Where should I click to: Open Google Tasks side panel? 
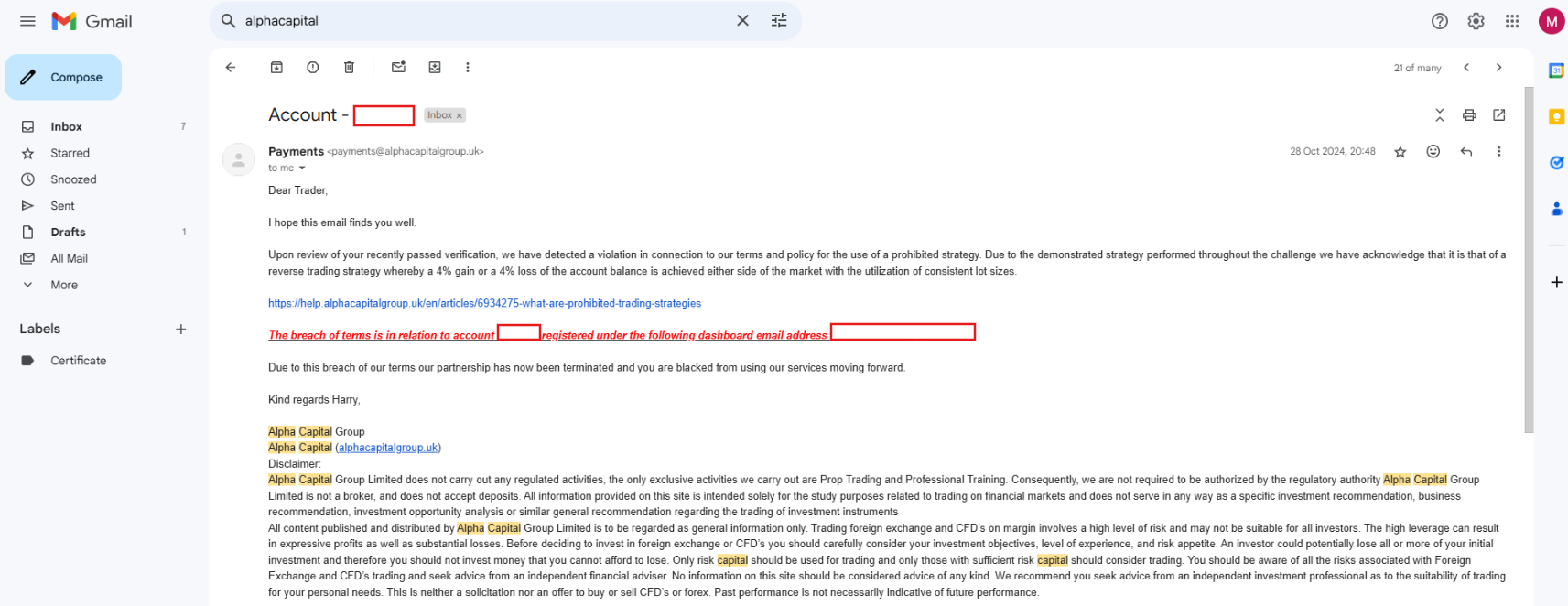pyautogui.click(x=1555, y=163)
